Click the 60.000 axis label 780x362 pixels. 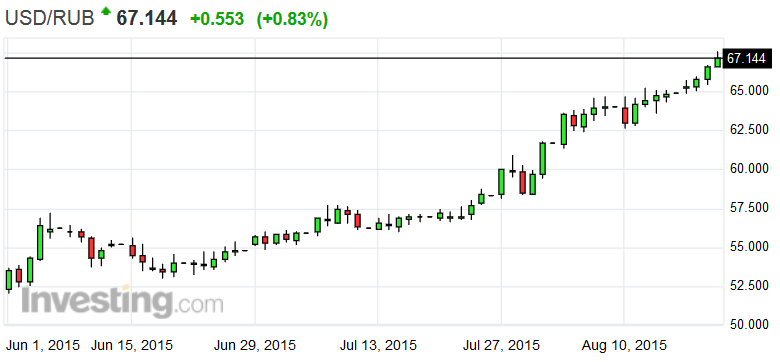[x=748, y=169]
